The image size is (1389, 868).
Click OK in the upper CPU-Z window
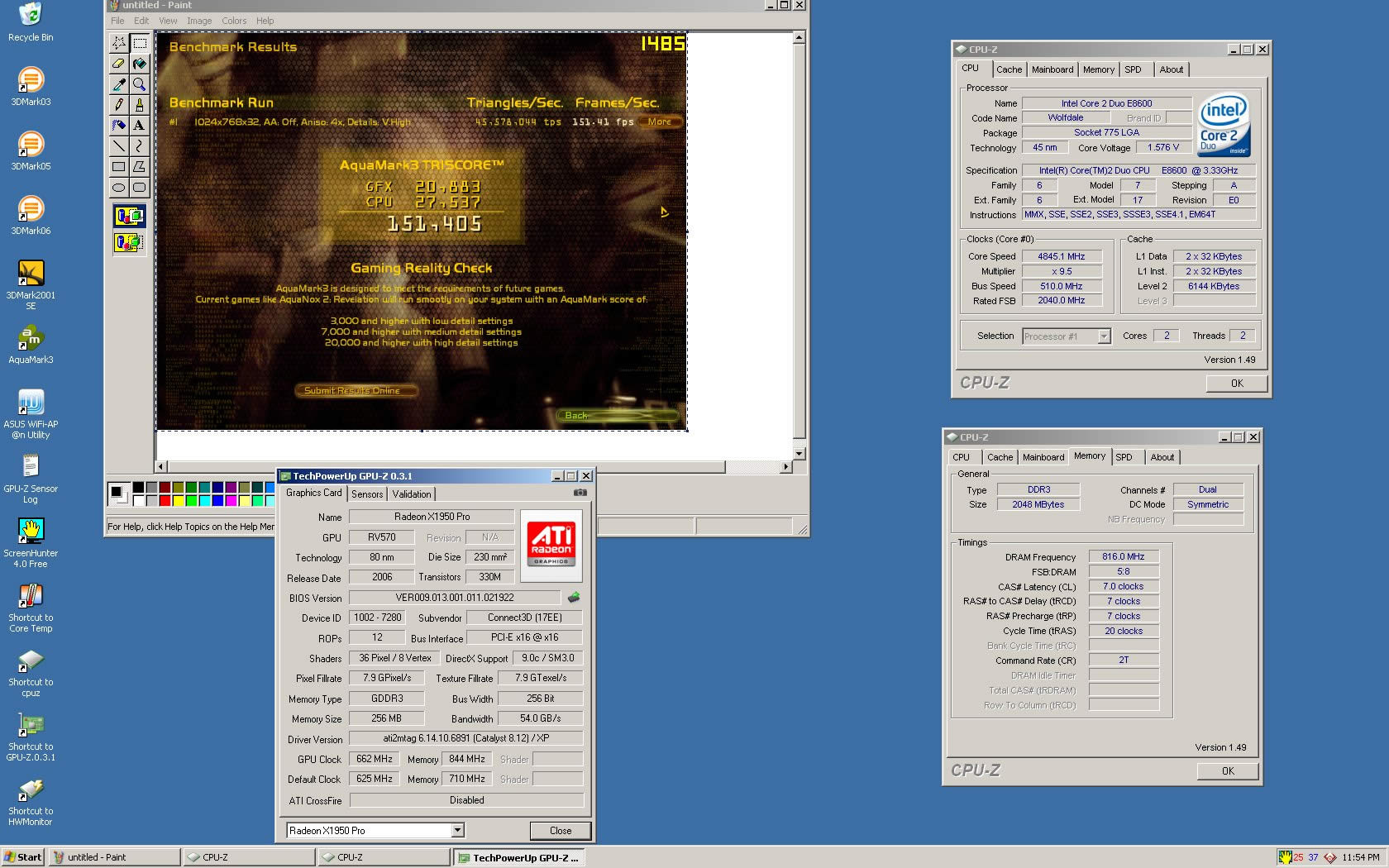1237,384
